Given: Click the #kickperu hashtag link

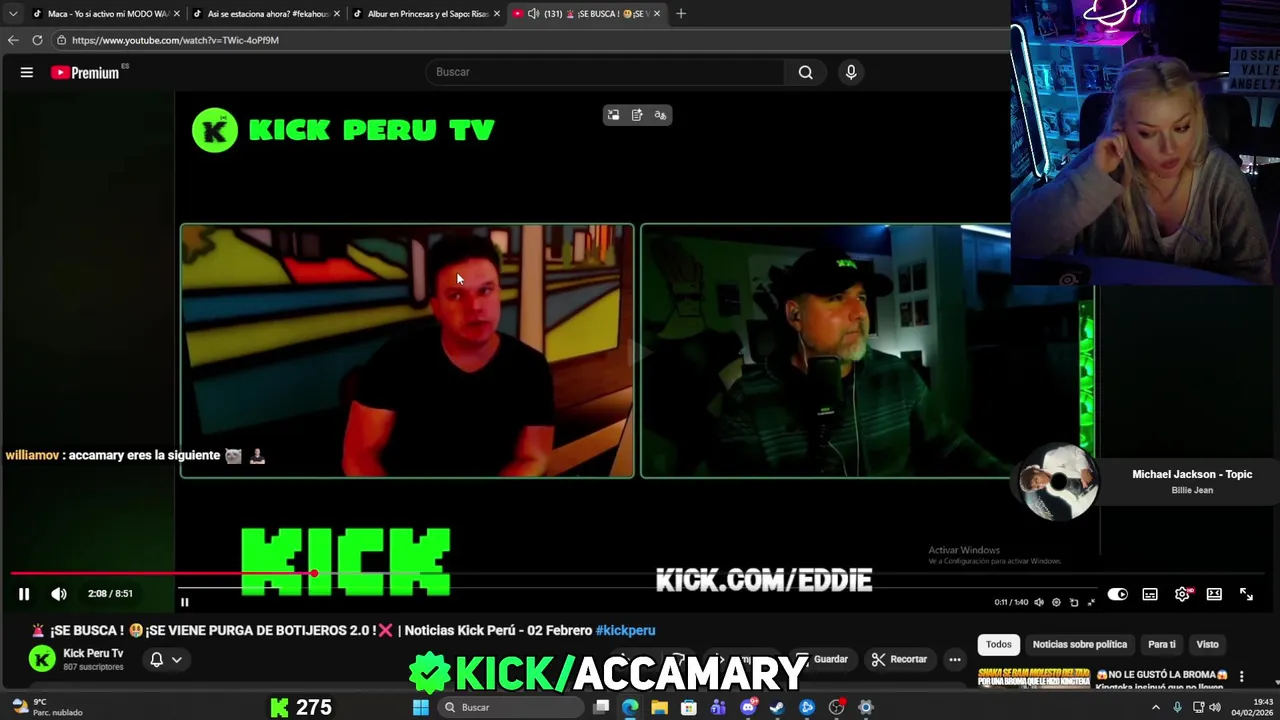Looking at the screenshot, I should 625,630.
